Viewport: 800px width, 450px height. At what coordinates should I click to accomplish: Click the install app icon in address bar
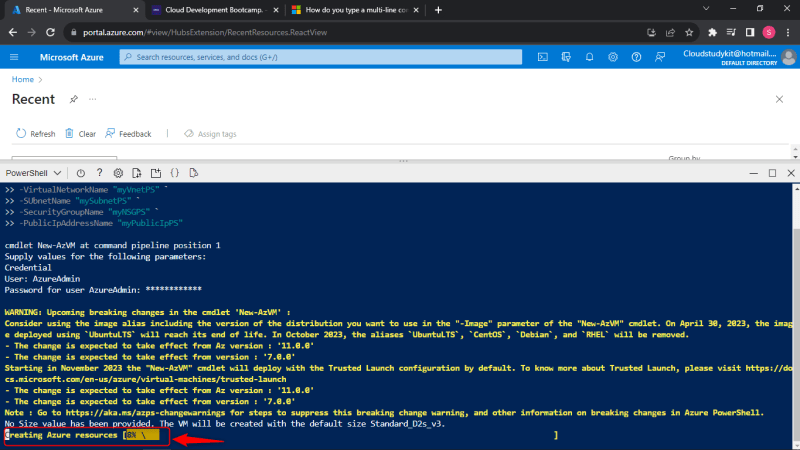click(x=652, y=32)
